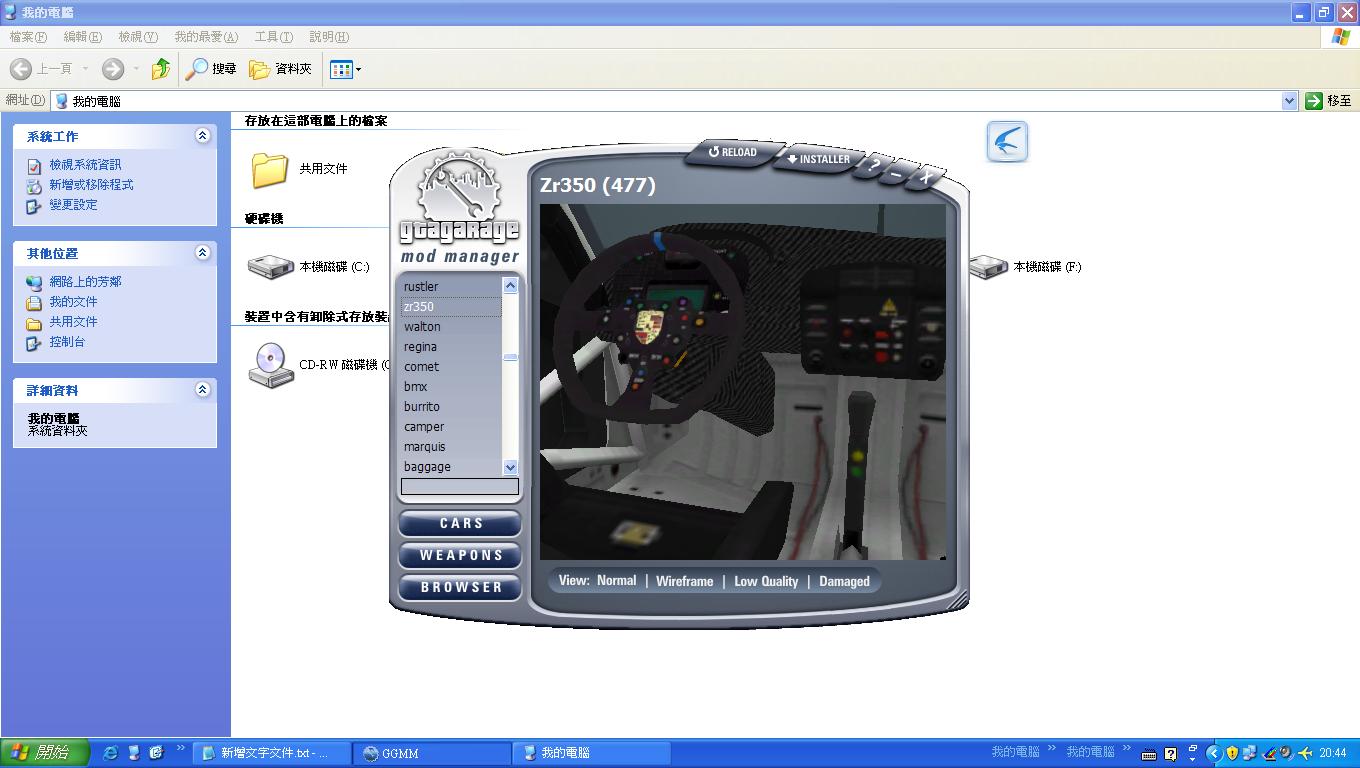Select the CD-RW drive icon
Viewport: 1360px width, 768px height.
point(270,365)
